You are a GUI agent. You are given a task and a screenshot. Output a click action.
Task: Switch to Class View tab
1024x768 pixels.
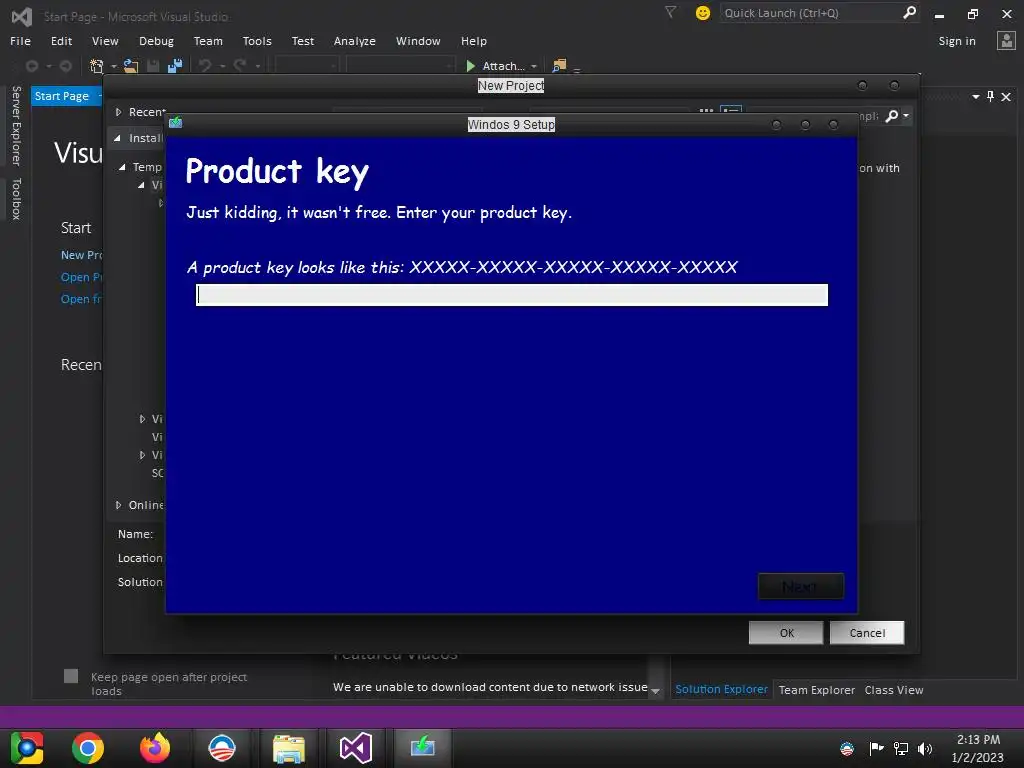(x=893, y=690)
